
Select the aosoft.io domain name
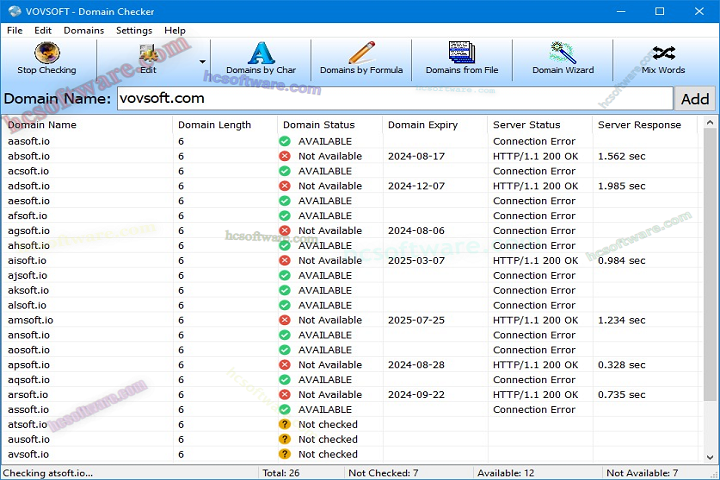pos(28,350)
